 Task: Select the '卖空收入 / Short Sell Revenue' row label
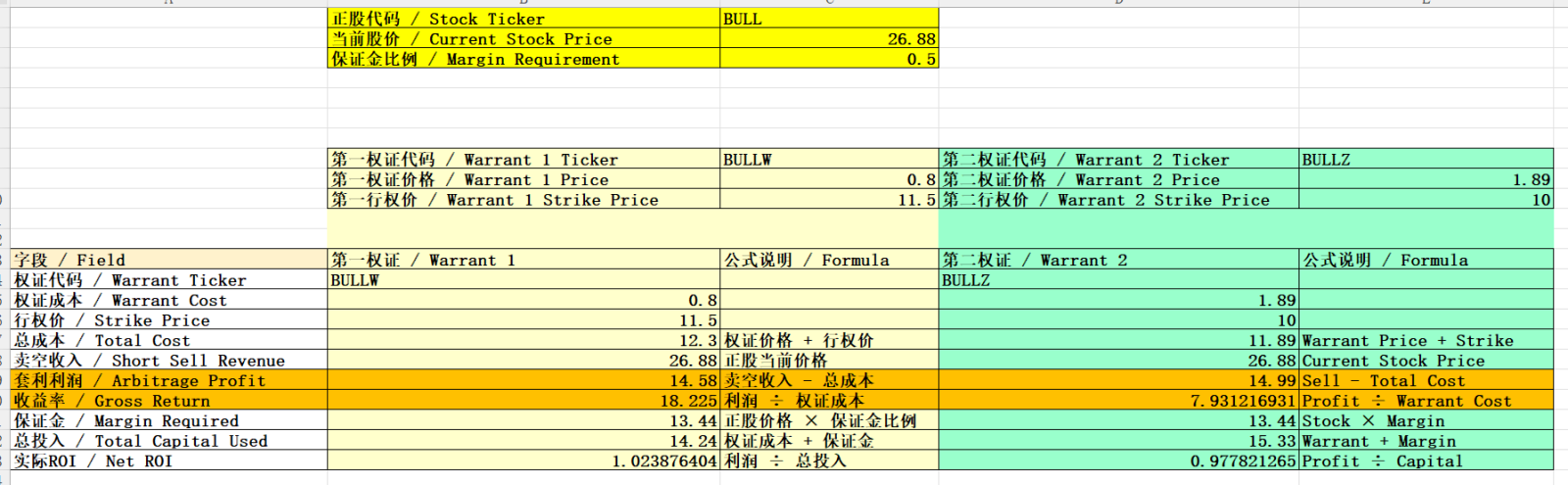pyautogui.click(x=169, y=361)
